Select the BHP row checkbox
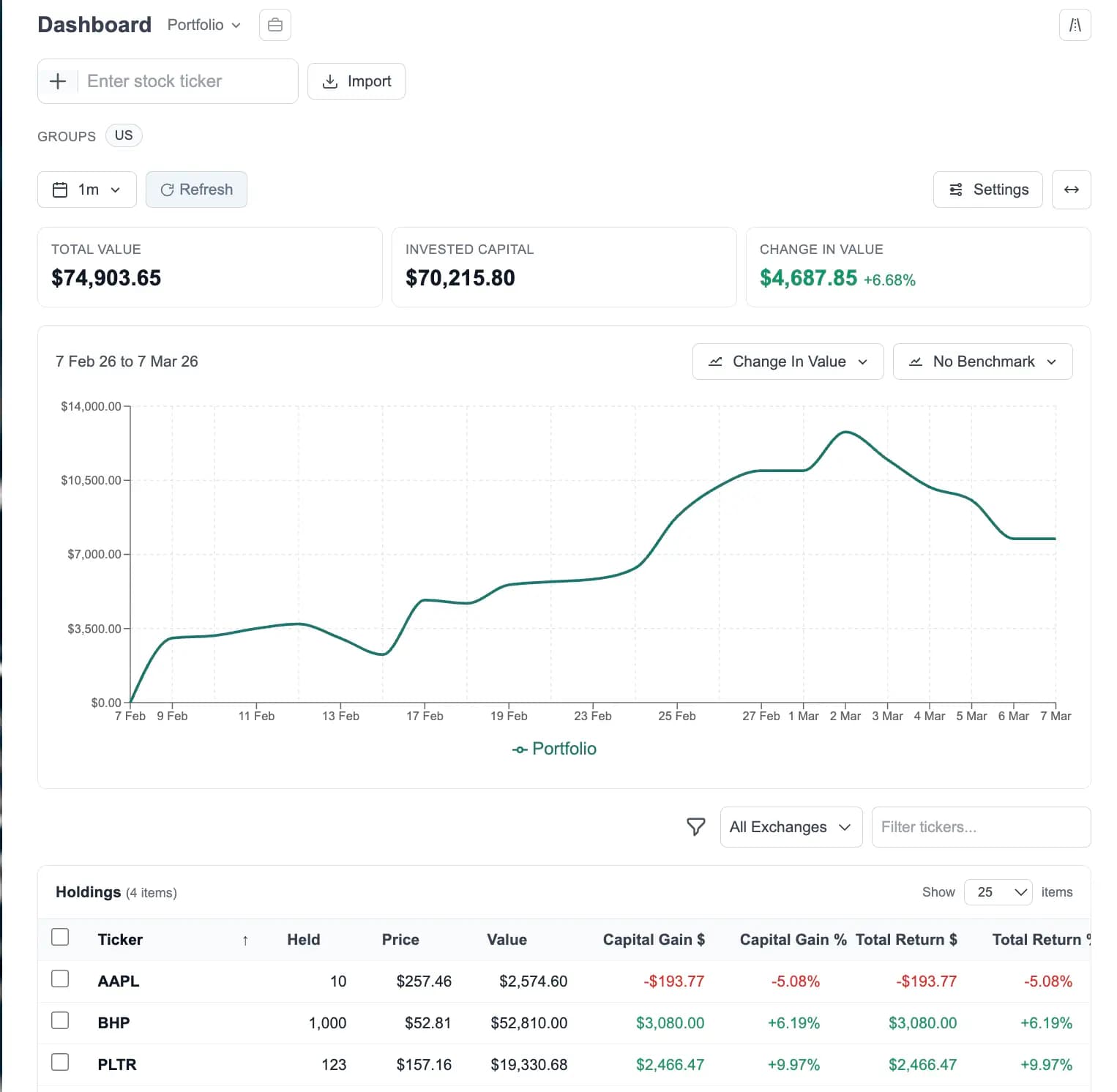 60,1020
